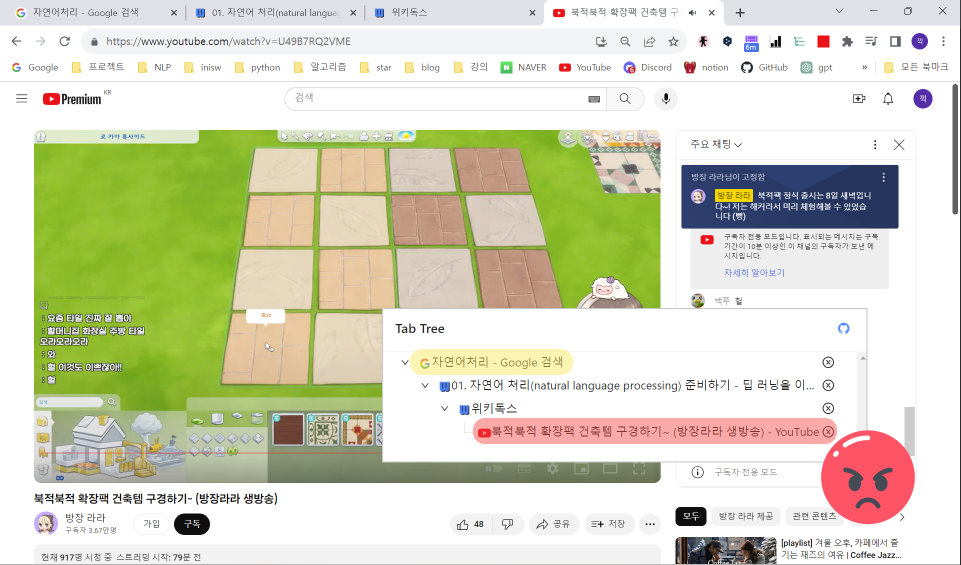Click the URL address bar
The image size is (961, 565).
tap(343, 41)
